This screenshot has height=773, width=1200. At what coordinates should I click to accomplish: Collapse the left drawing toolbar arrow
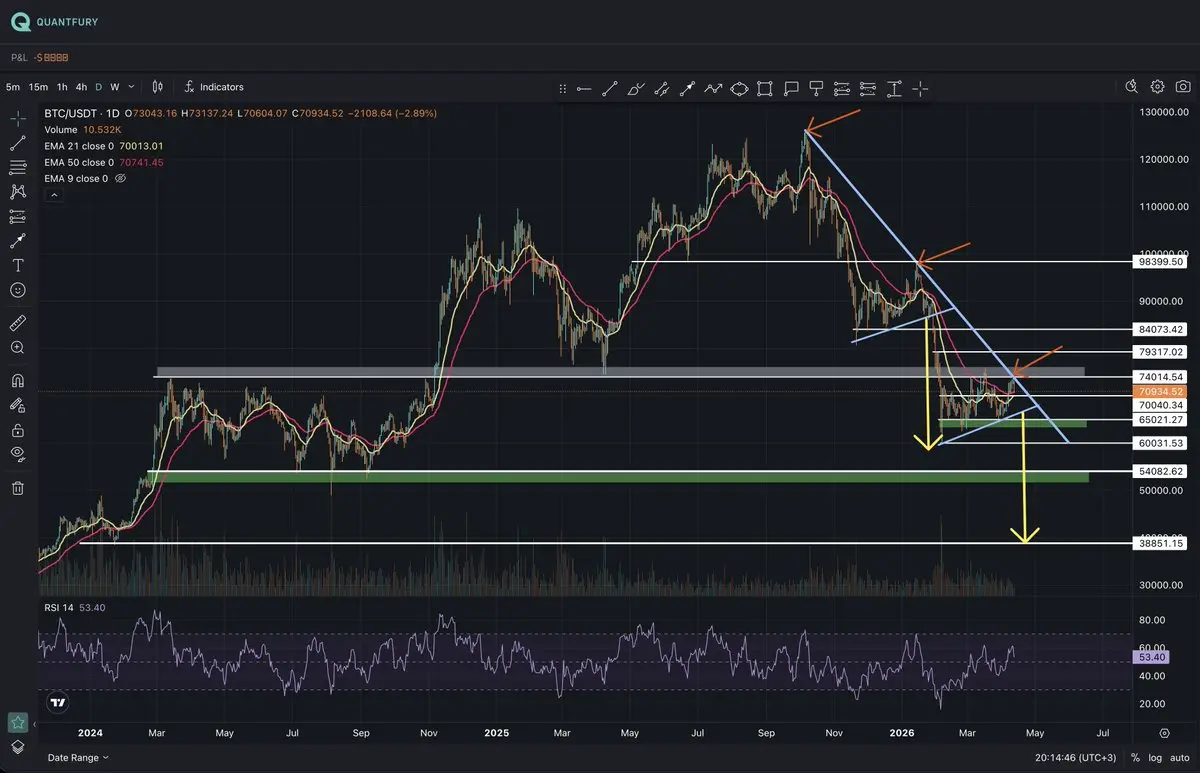pyautogui.click(x=35, y=724)
